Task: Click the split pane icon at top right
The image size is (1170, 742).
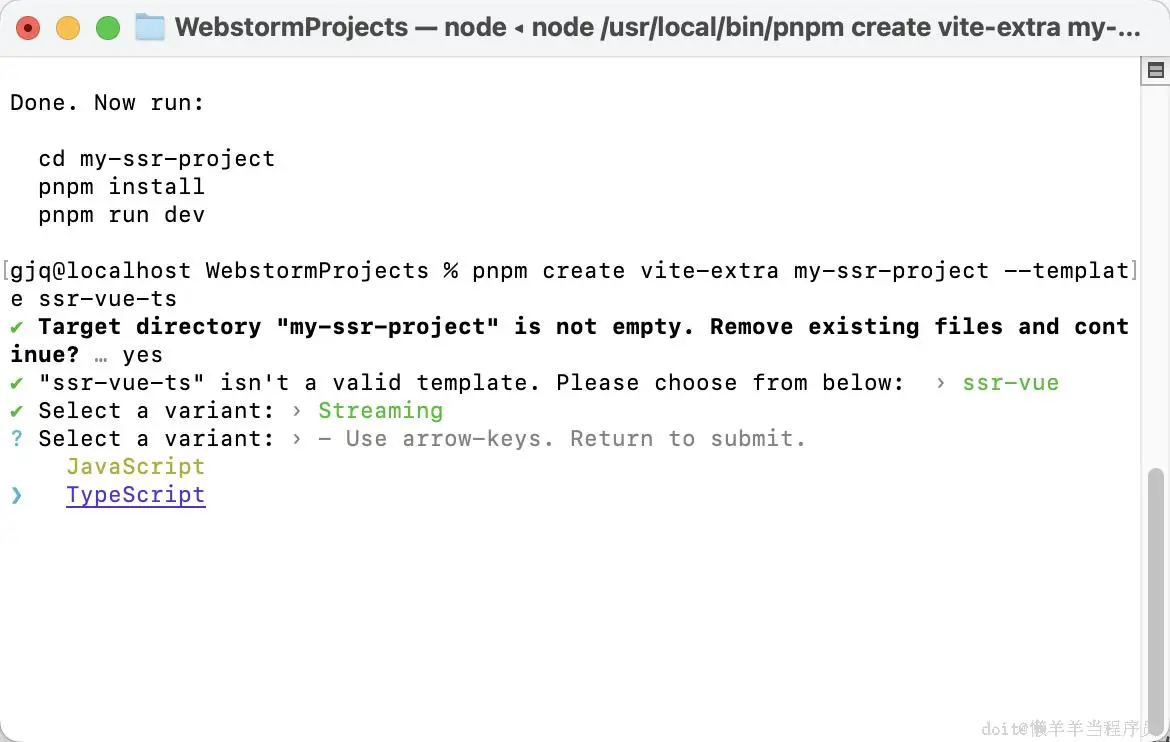Action: [1156, 71]
